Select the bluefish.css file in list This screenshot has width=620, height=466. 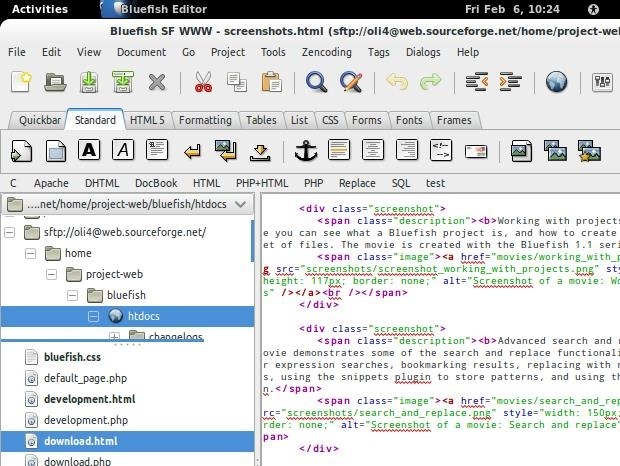coord(72,357)
